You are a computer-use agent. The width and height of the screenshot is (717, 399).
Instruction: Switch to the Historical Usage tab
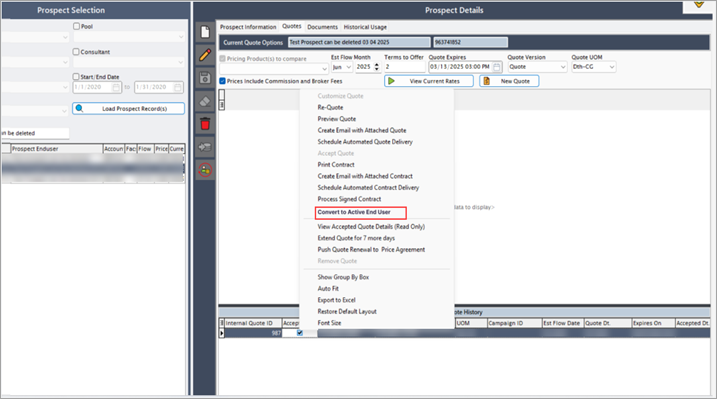point(365,27)
